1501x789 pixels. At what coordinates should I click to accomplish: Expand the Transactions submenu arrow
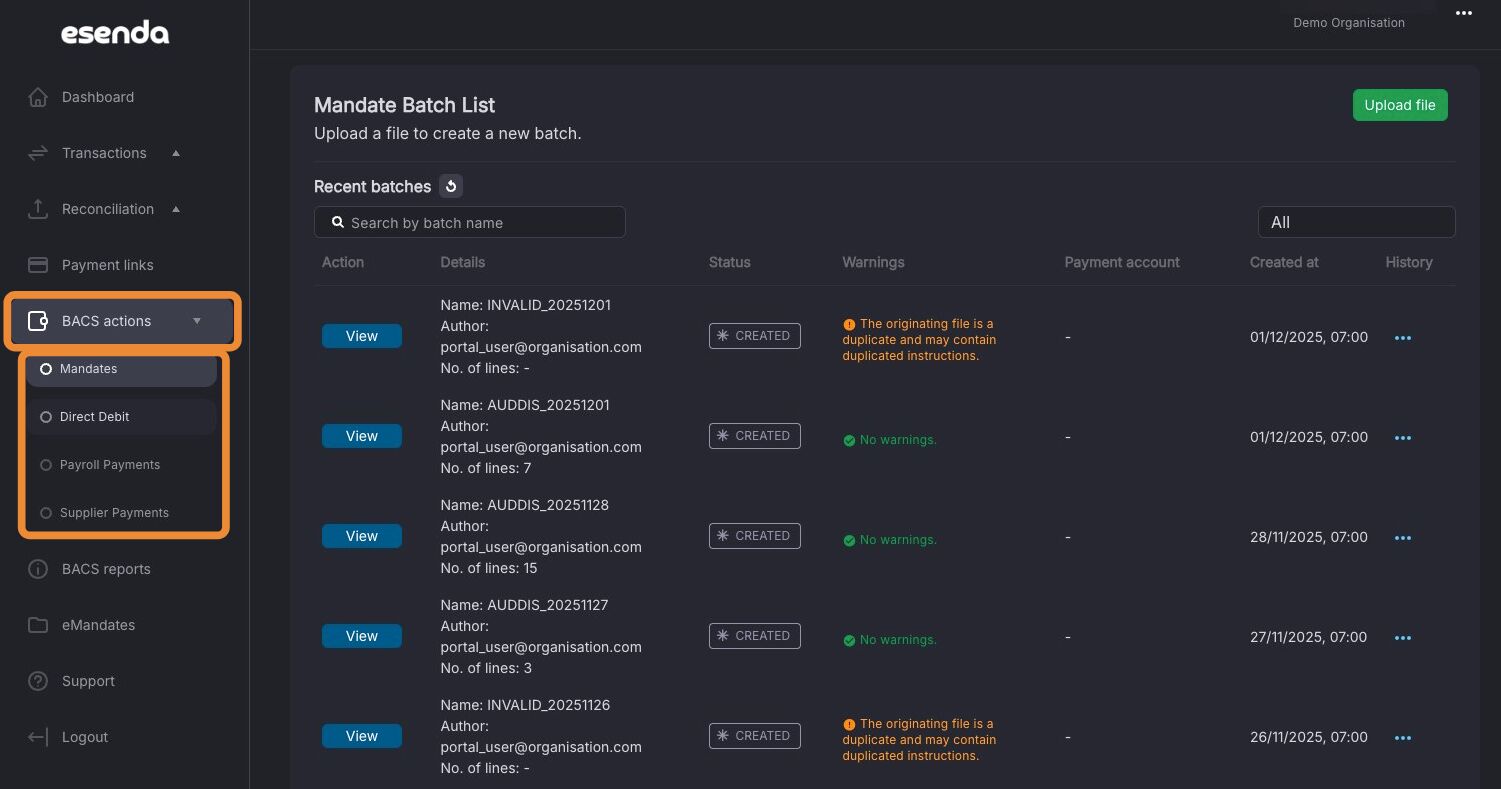click(x=177, y=153)
